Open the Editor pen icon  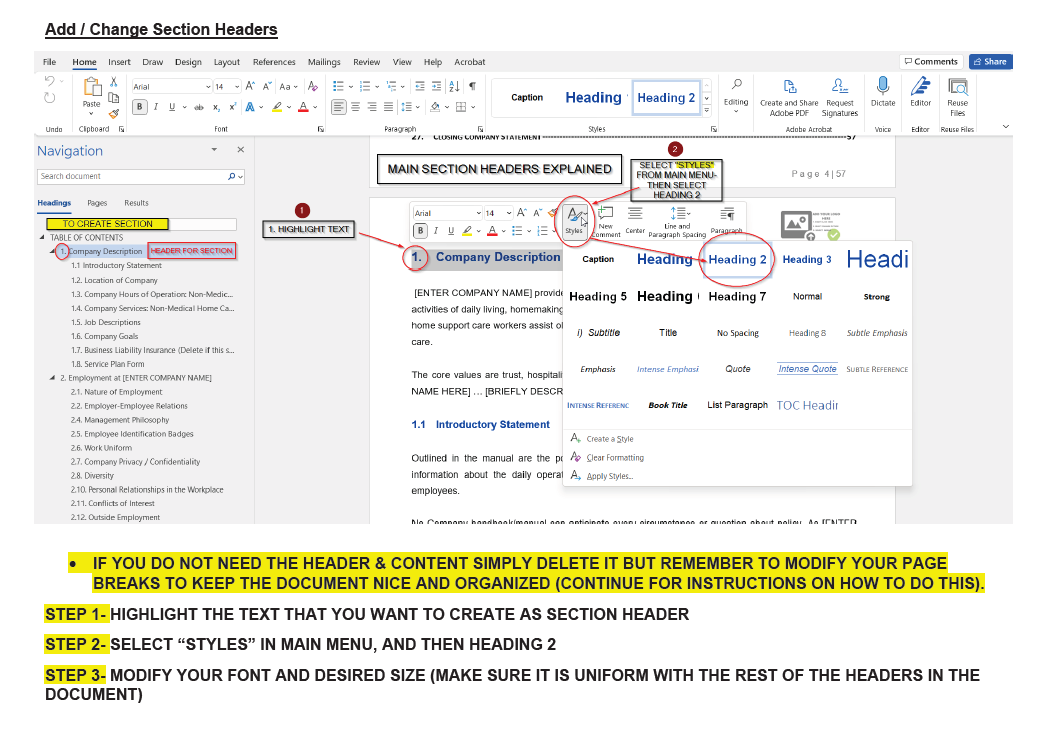(x=921, y=86)
